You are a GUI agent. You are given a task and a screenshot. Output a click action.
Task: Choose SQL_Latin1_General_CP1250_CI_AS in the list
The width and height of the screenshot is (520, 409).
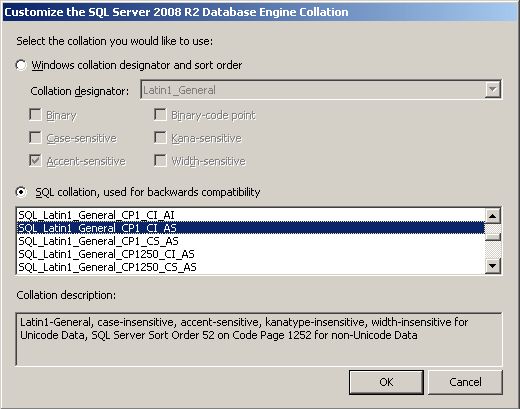pyautogui.click(x=251, y=254)
